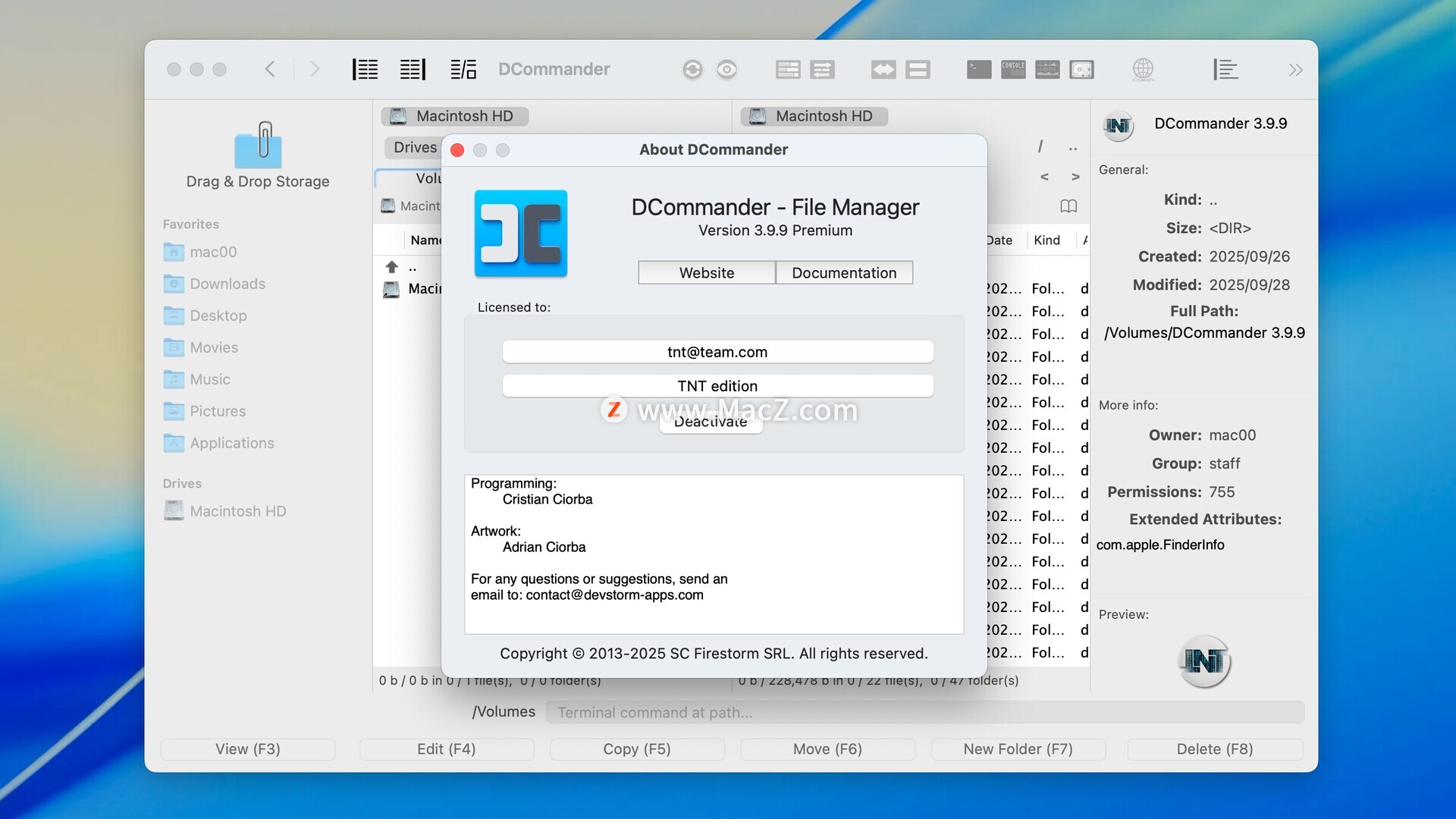The image size is (1456, 819).
Task: Expand toolbar overflow double chevron
Action: point(1295,70)
